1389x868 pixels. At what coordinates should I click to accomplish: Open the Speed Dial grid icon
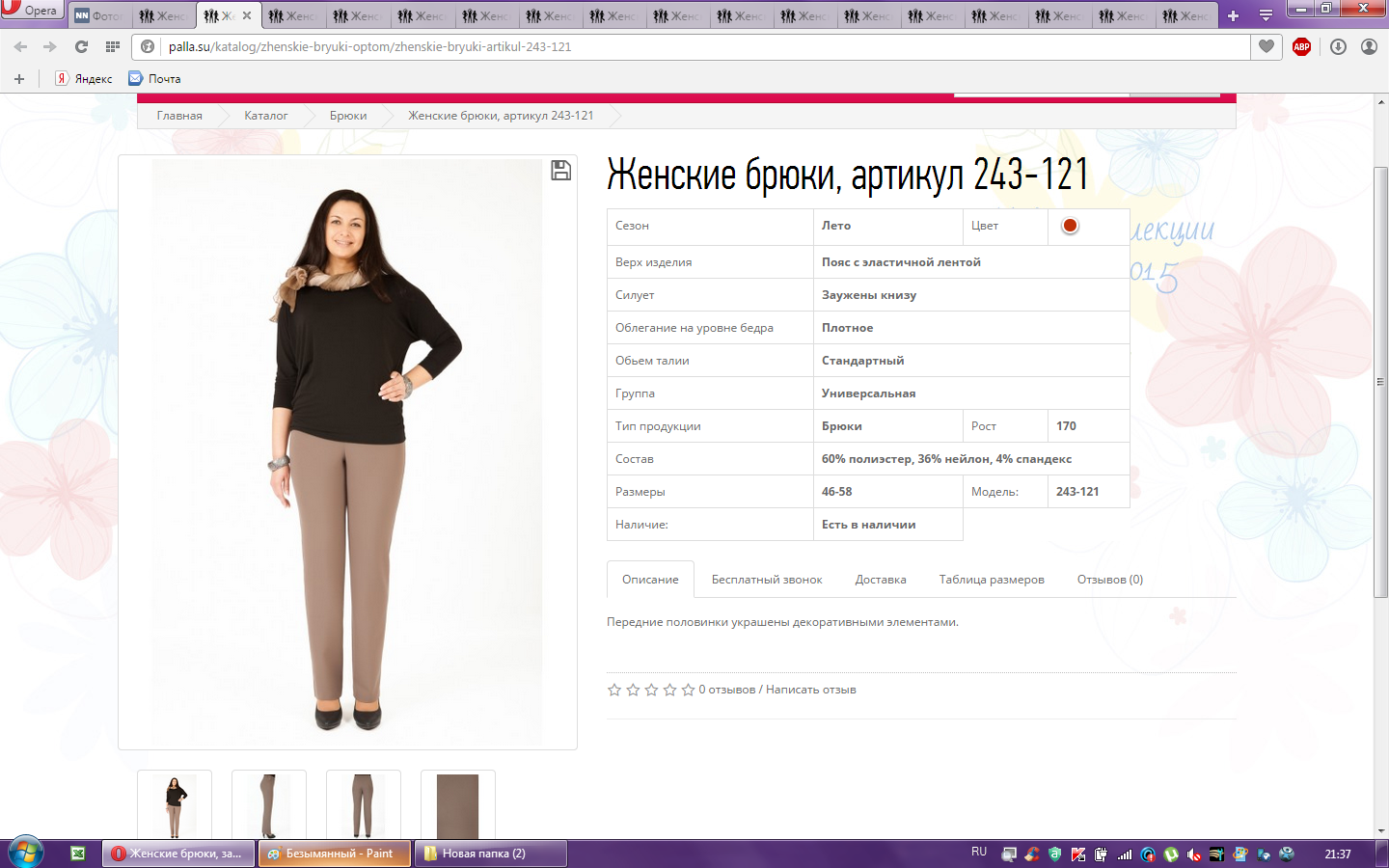click(x=113, y=46)
